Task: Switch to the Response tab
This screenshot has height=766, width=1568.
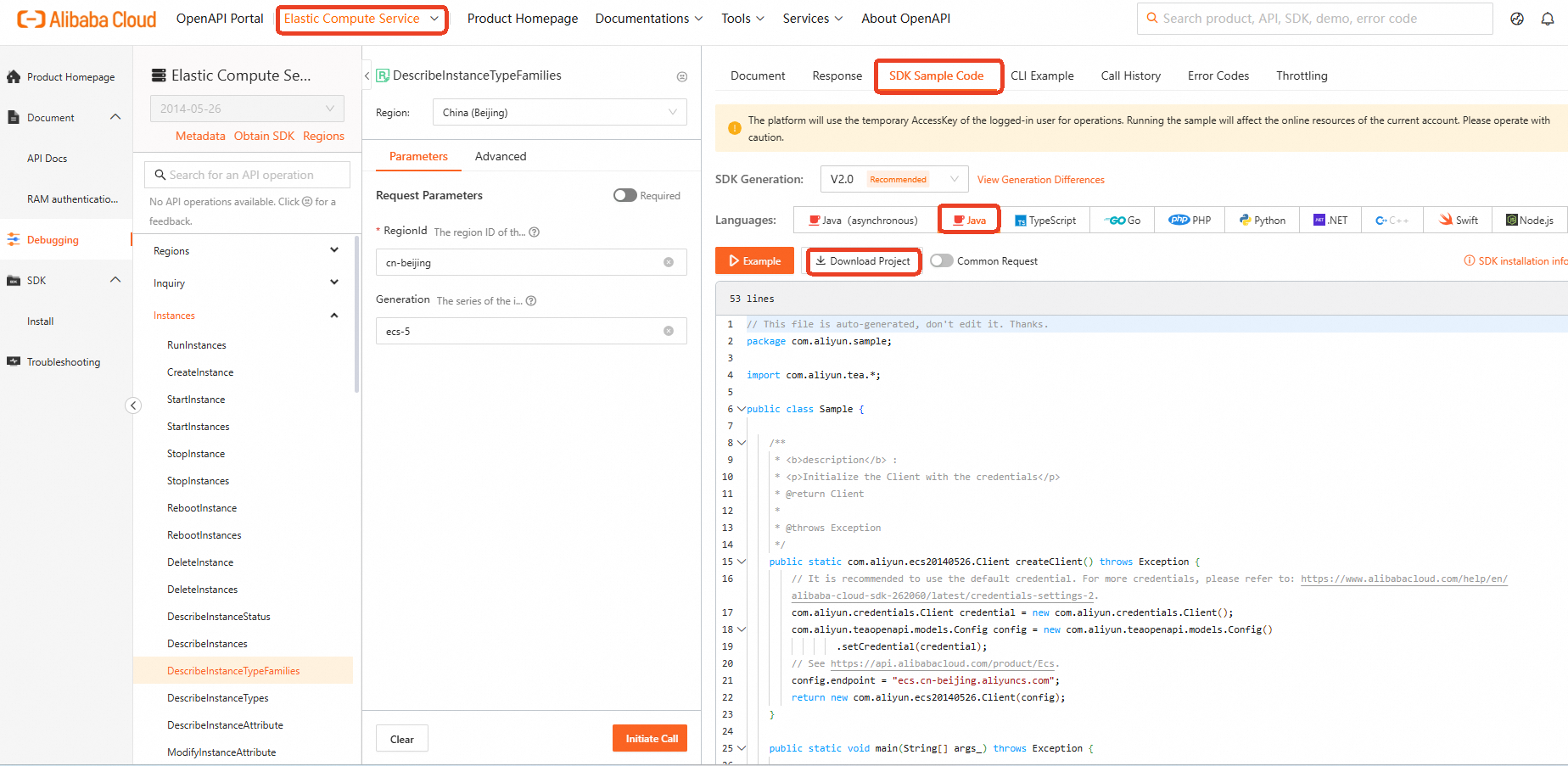Action: tap(837, 75)
